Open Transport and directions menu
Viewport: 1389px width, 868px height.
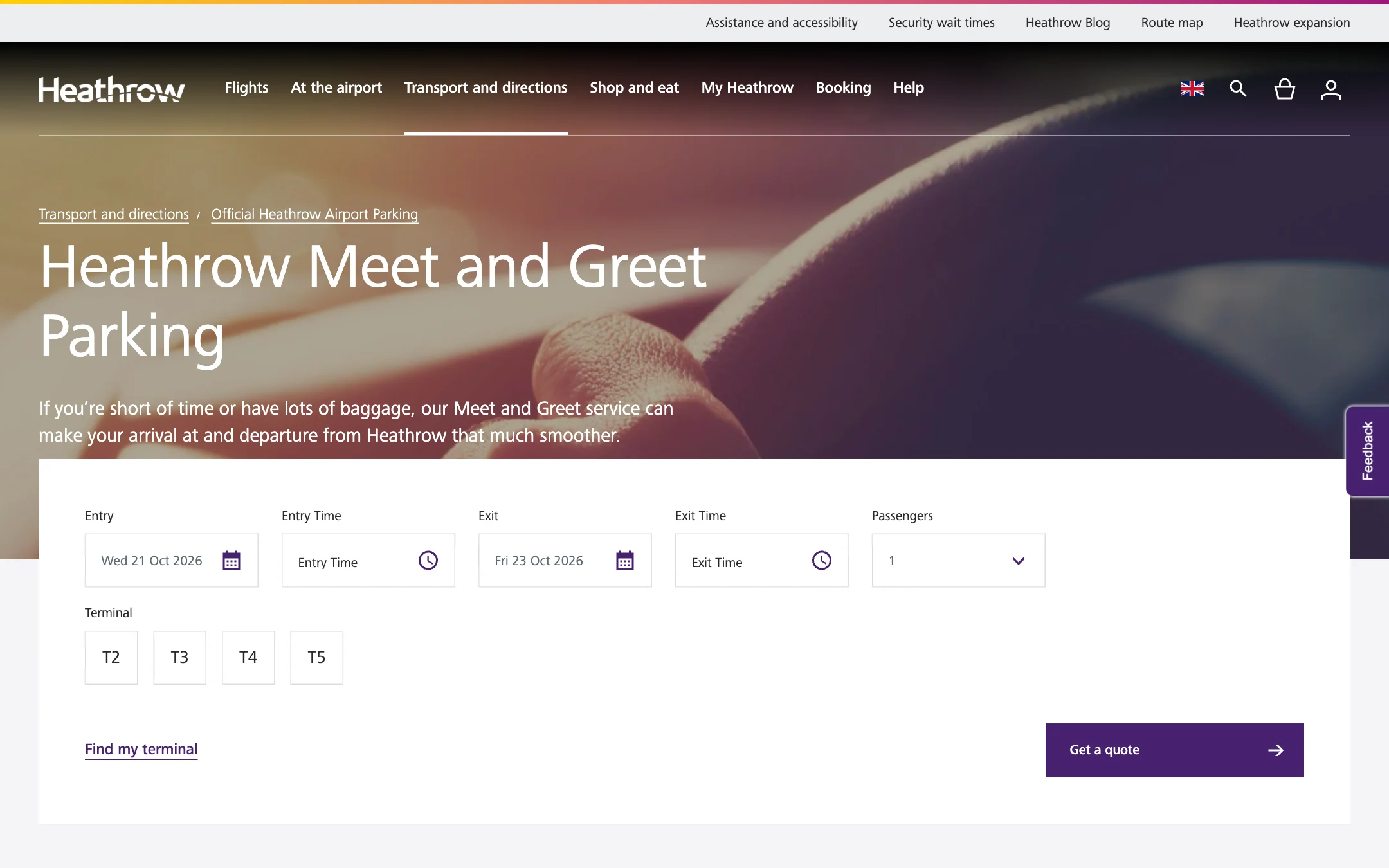click(x=486, y=87)
